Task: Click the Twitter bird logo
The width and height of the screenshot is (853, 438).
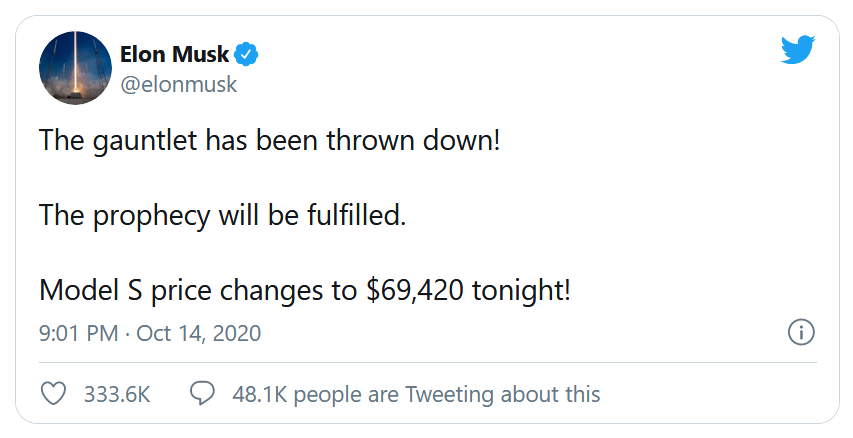Action: [798, 50]
